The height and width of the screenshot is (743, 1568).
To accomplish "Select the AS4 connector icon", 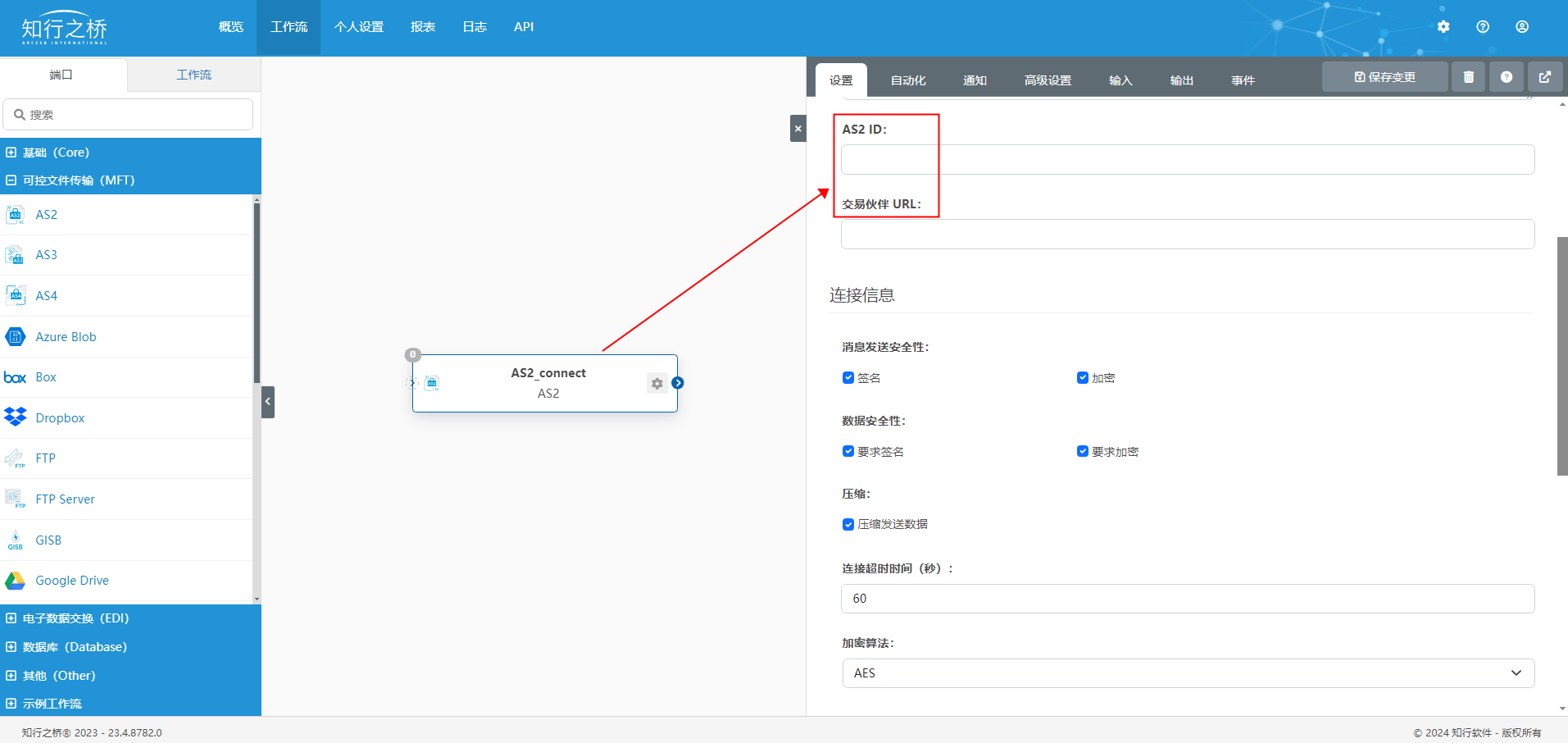I will [x=15, y=296].
